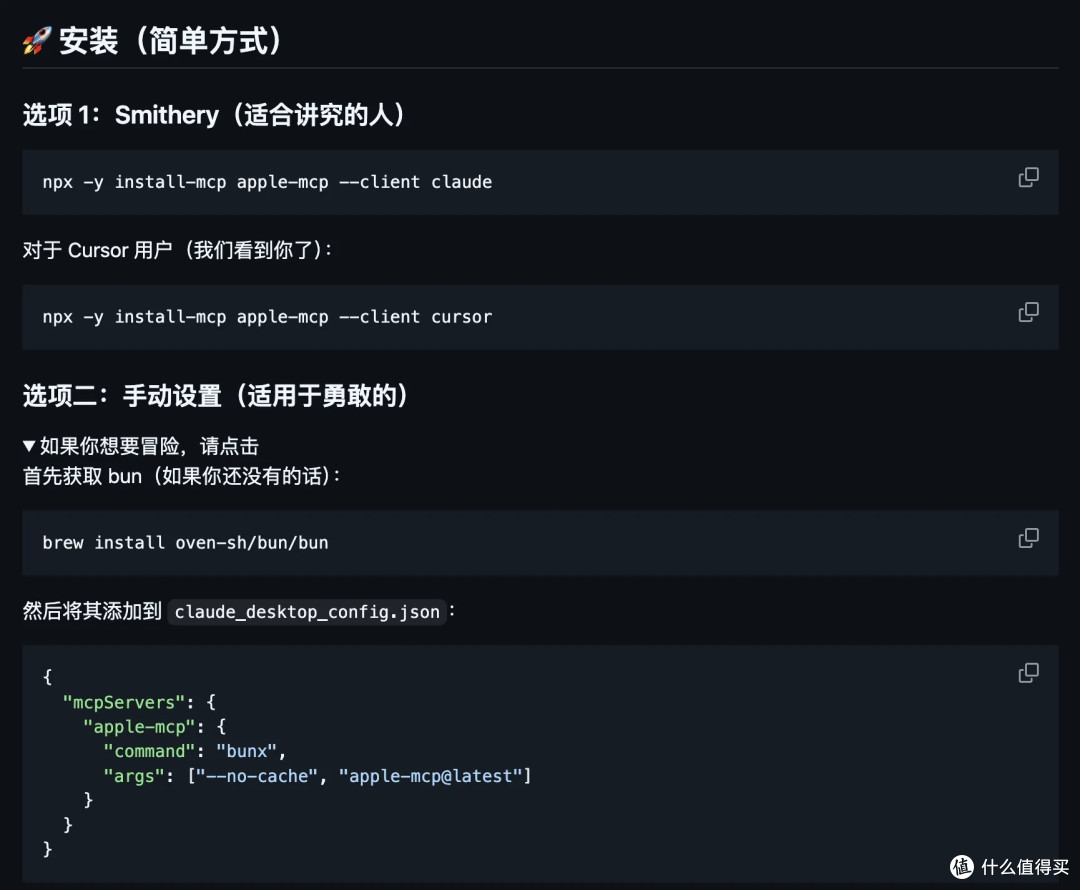Click the --no-cache argument in args

click(256, 776)
